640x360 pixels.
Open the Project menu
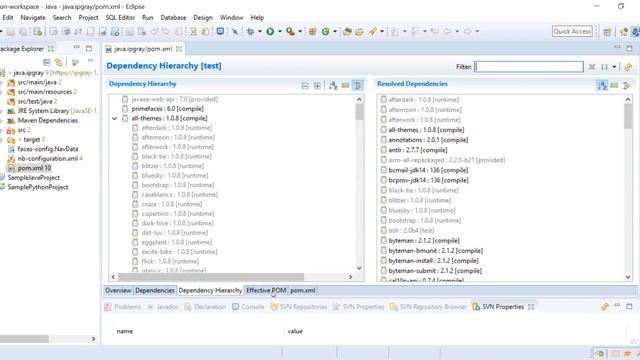pyautogui.click(x=88, y=18)
